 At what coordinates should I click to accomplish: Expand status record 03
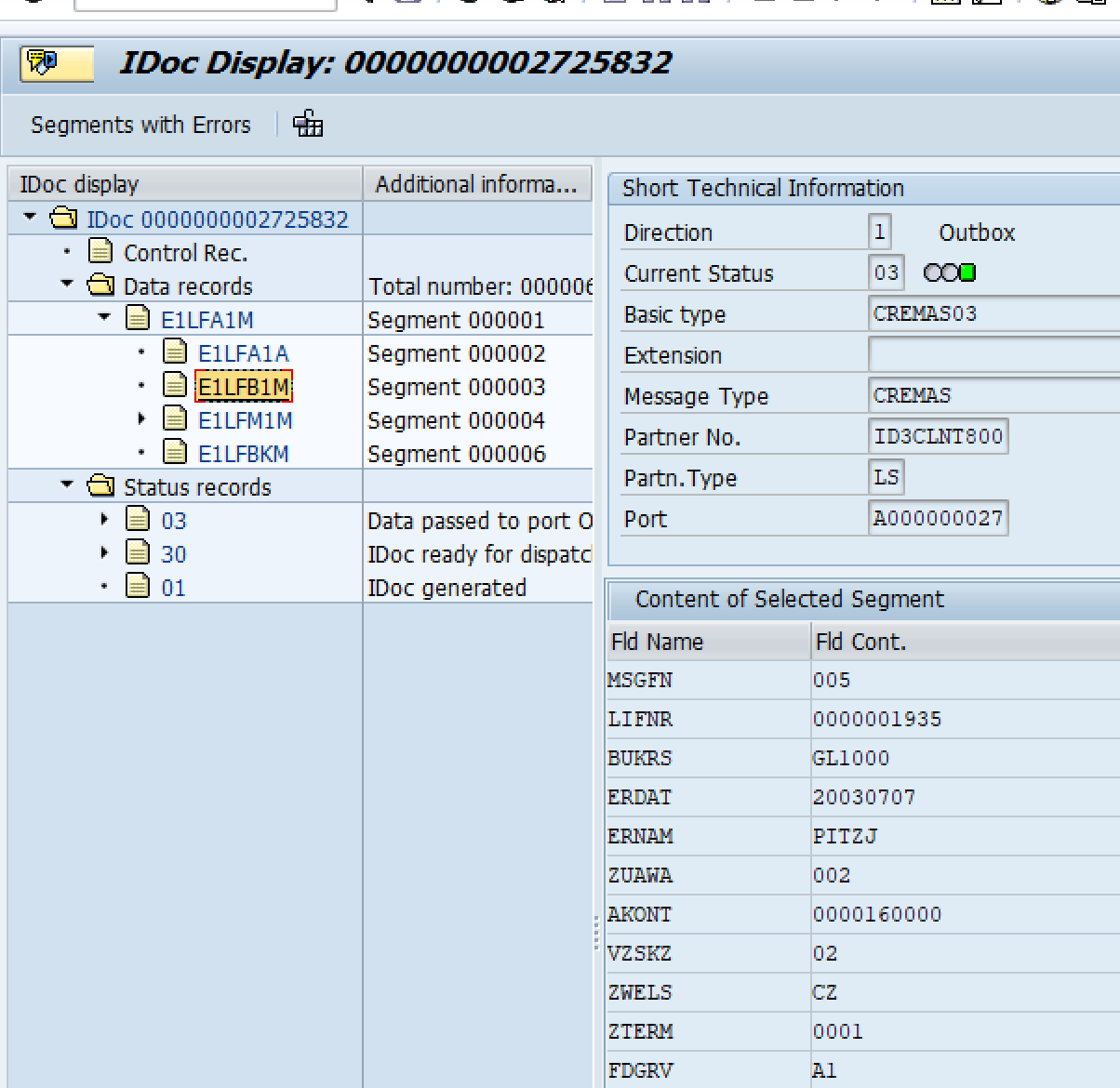click(104, 520)
